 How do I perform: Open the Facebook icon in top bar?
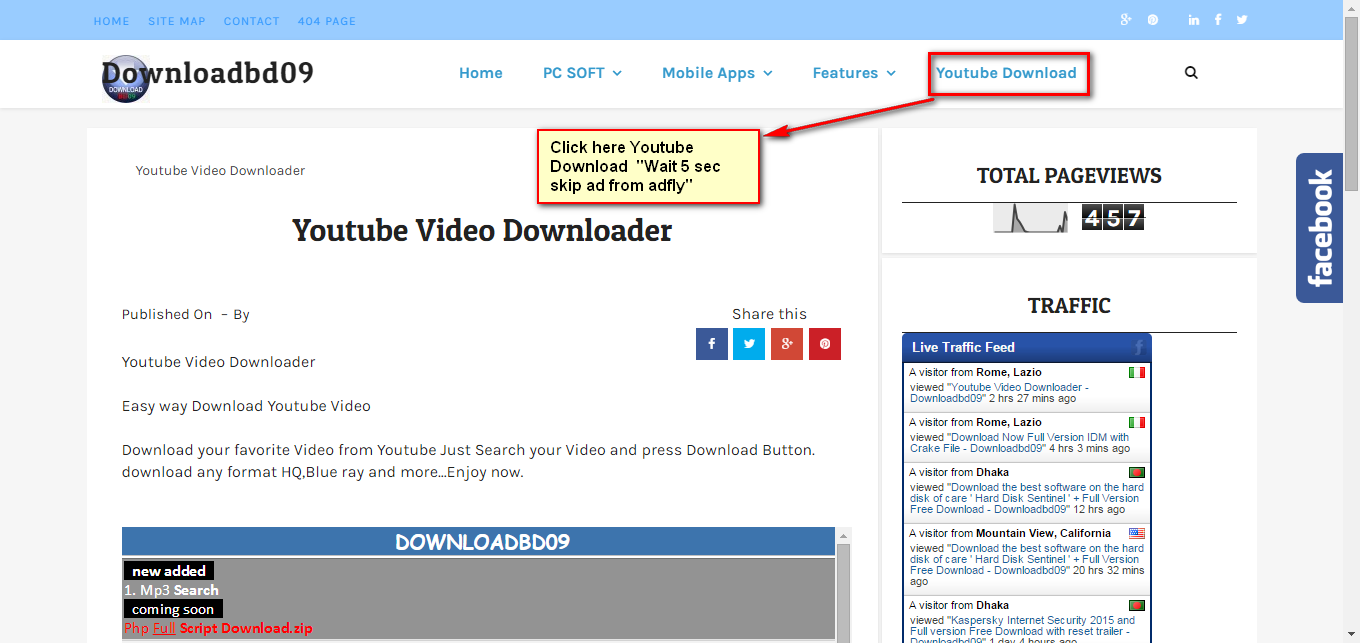pos(1218,20)
